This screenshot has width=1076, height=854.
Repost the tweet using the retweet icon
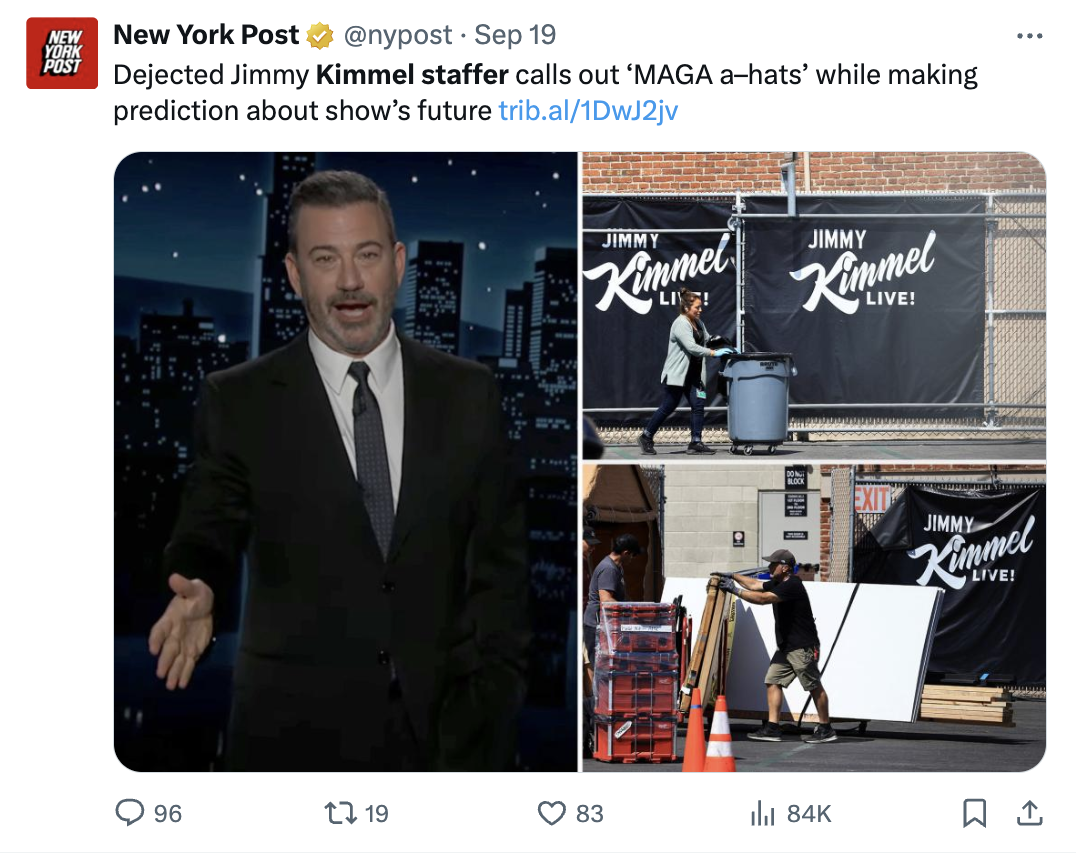point(340,813)
